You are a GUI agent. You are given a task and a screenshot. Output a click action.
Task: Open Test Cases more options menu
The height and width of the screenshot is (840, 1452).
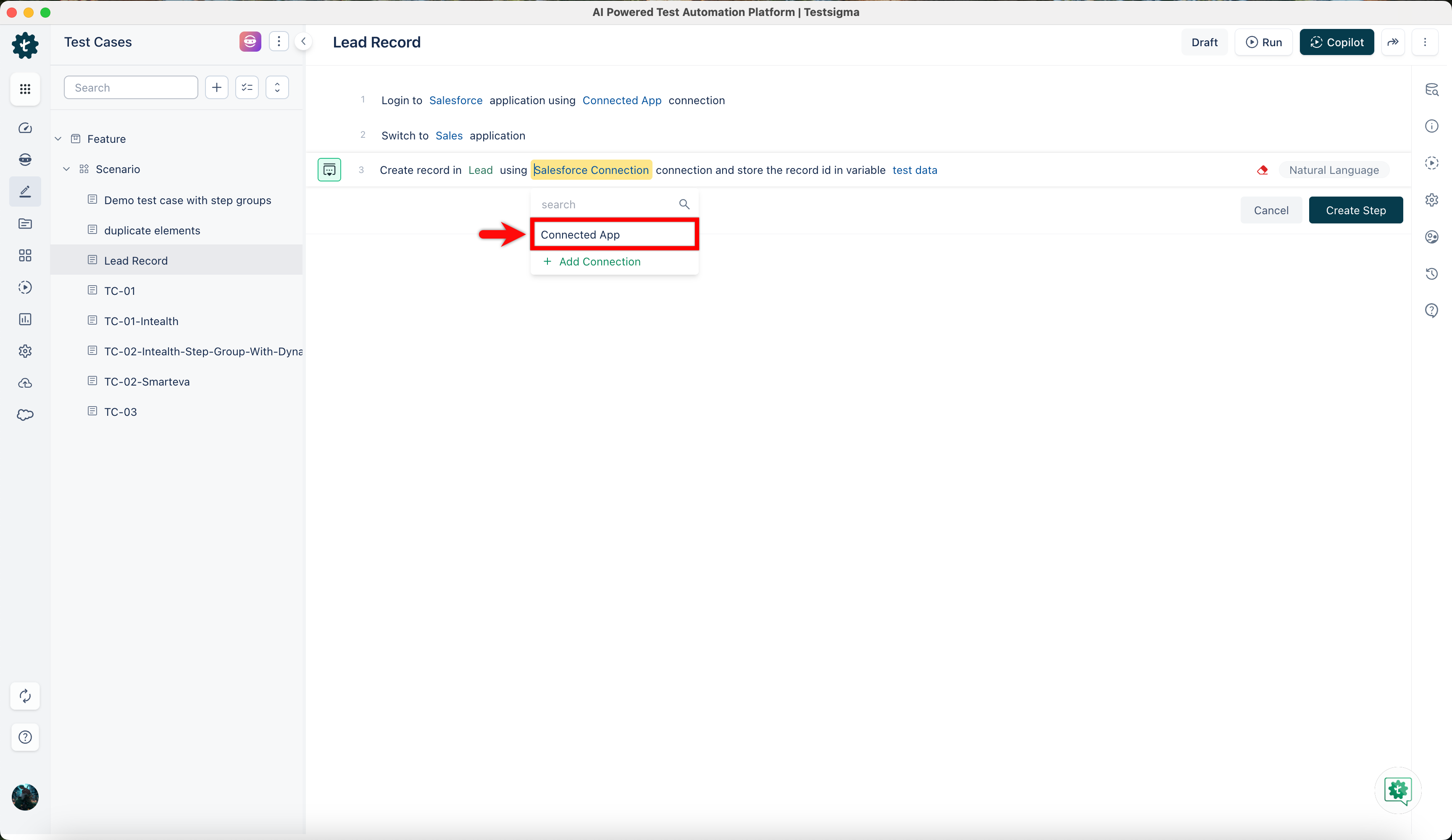(x=279, y=42)
